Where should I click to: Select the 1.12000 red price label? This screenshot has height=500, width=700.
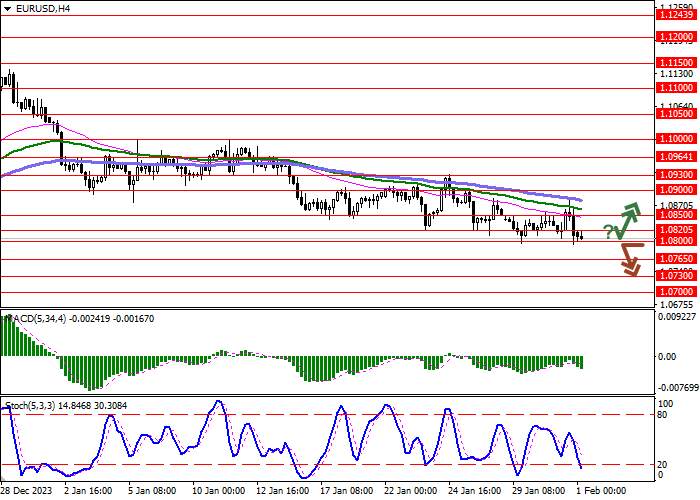coord(677,38)
